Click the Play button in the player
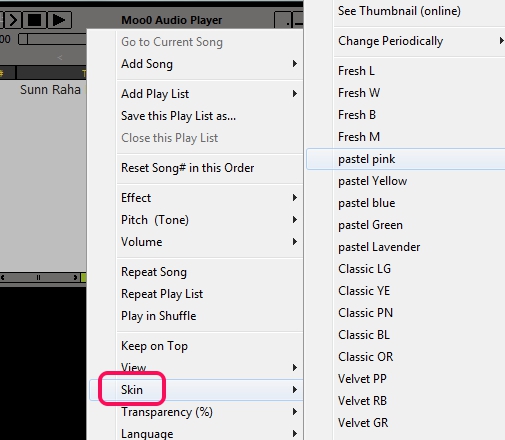Image resolution: width=505 pixels, height=440 pixels. point(59,20)
